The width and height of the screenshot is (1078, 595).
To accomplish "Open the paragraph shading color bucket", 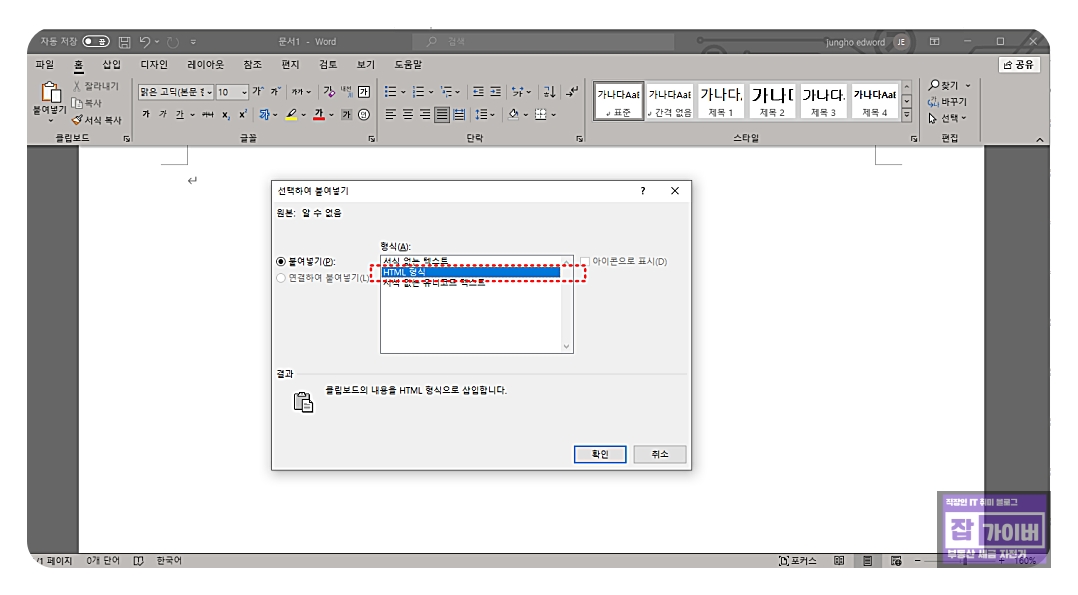I will [513, 114].
